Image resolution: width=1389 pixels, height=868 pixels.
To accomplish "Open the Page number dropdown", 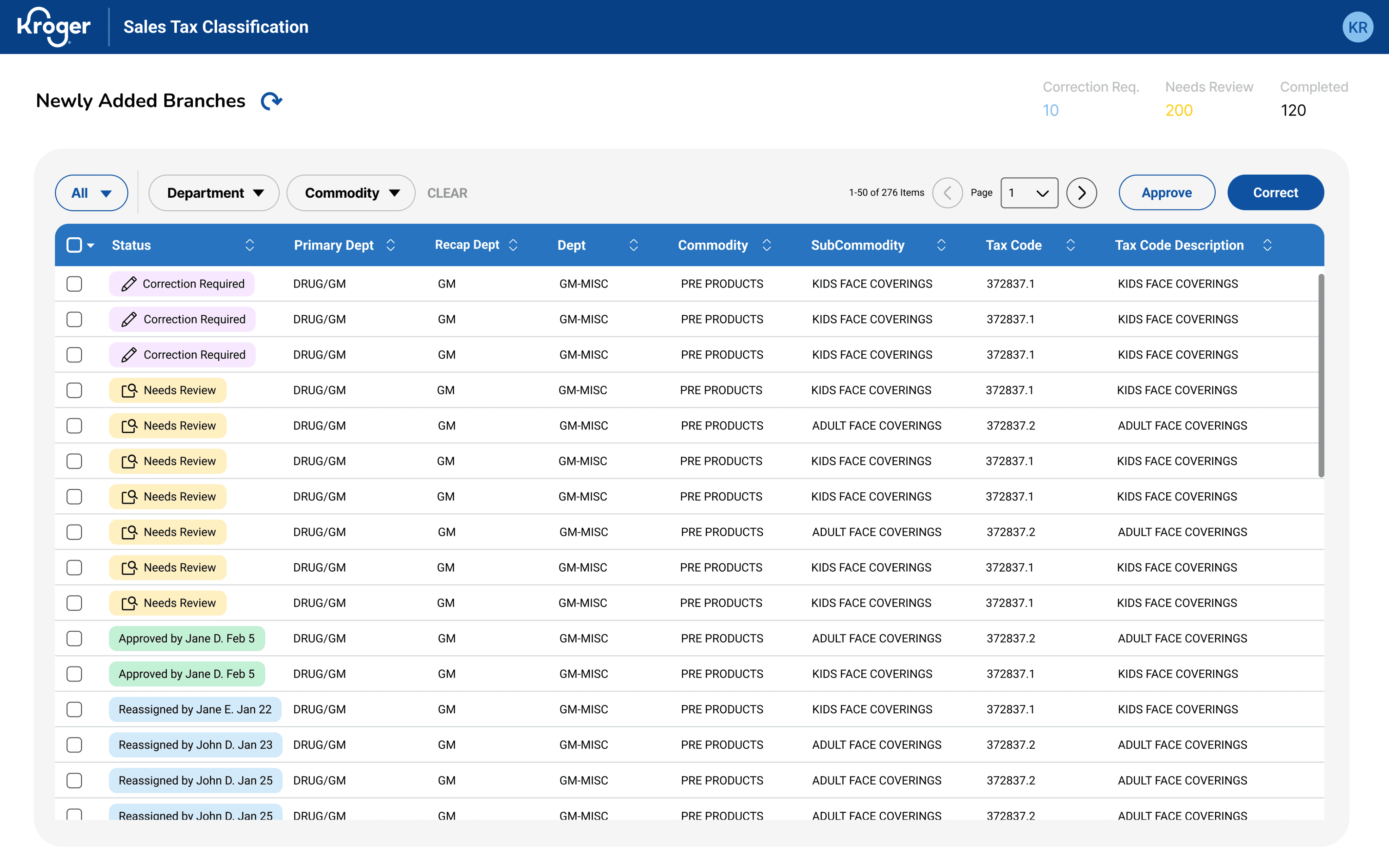I will (x=1029, y=193).
